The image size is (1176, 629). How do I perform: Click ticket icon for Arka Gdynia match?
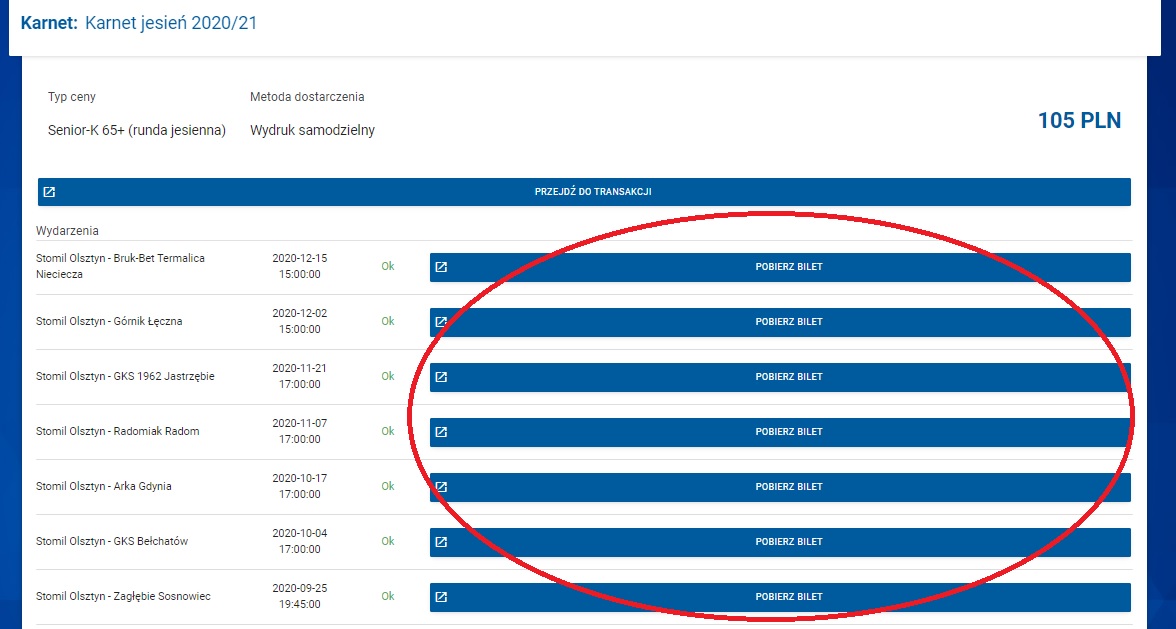tap(441, 487)
